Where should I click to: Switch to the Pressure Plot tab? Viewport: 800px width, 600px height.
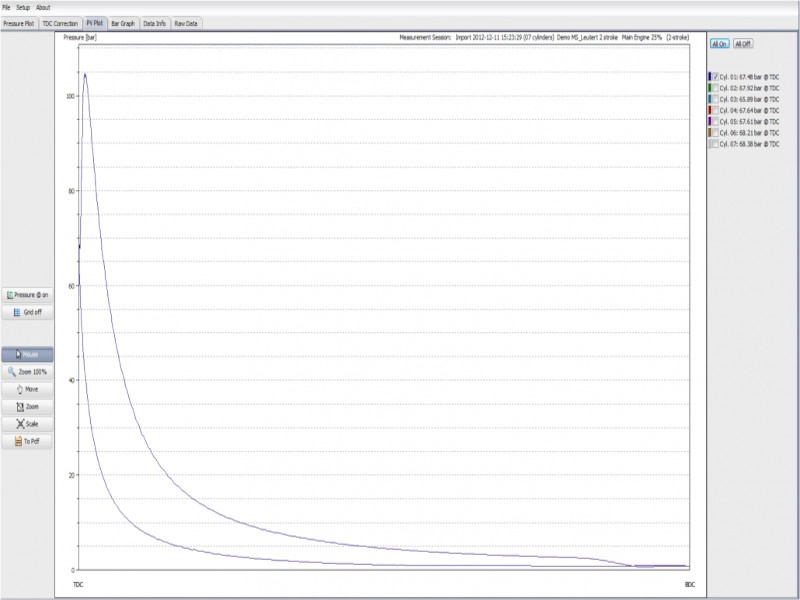19,23
